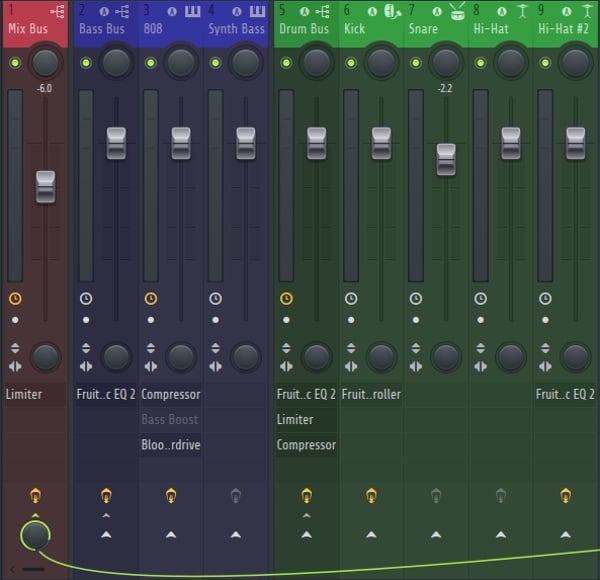Toggle the Hi-Hat #2 mute LED
Image resolution: width=600 pixels, height=580 pixels.
tap(545, 63)
